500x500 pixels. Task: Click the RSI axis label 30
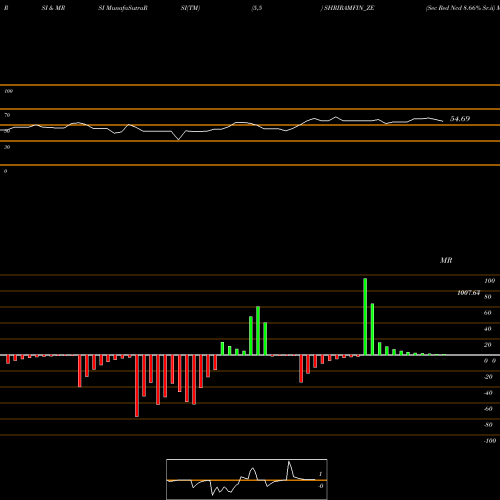(7, 147)
